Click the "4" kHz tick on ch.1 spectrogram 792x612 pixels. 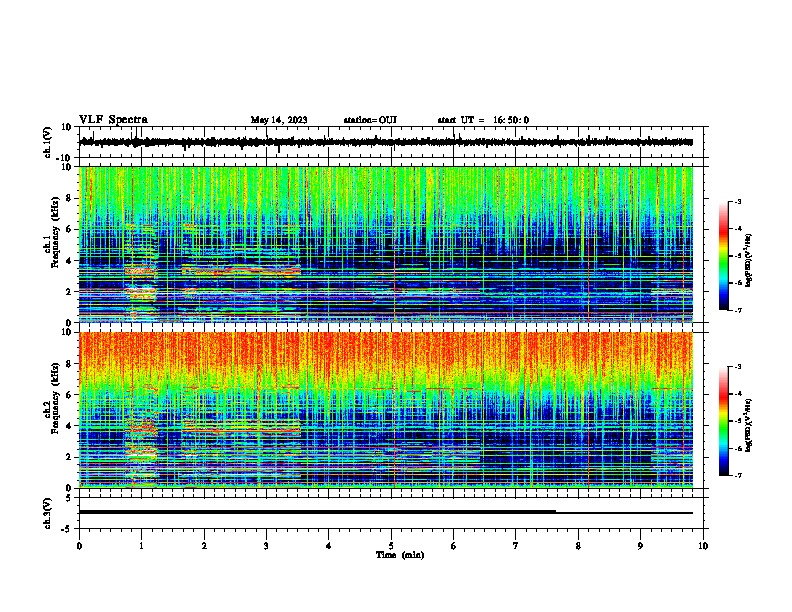(x=69, y=261)
